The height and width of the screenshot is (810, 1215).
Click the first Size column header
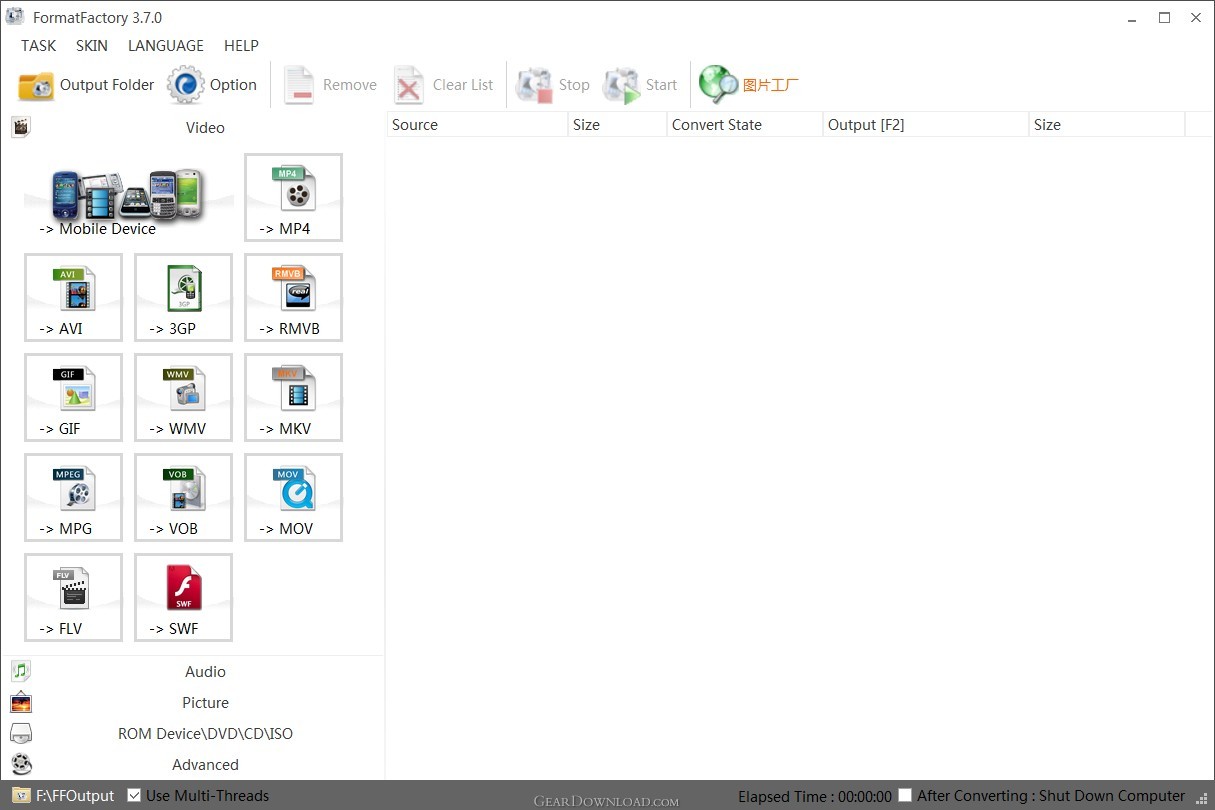[x=617, y=125]
